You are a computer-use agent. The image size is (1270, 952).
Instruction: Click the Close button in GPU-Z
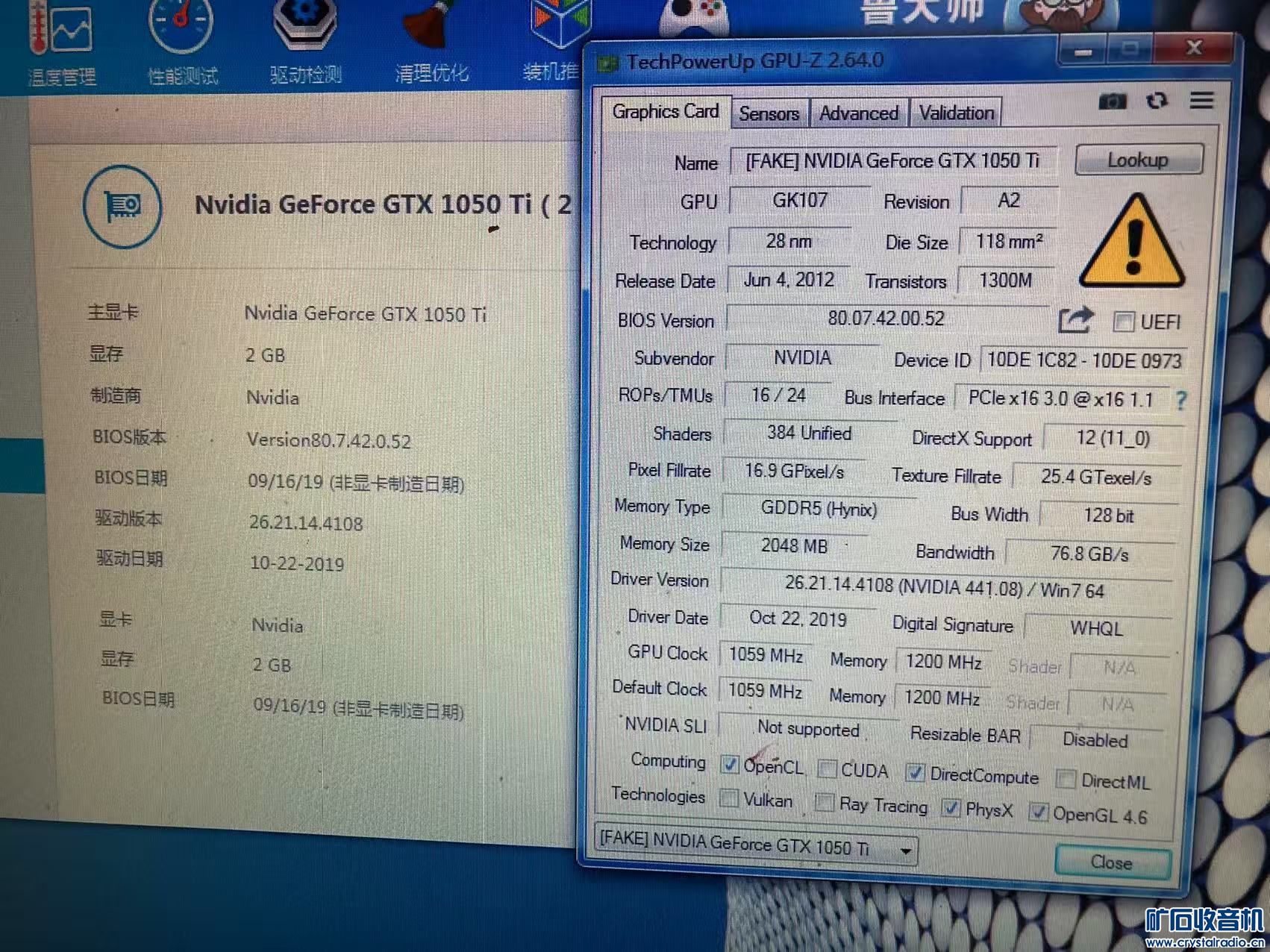[x=1112, y=863]
